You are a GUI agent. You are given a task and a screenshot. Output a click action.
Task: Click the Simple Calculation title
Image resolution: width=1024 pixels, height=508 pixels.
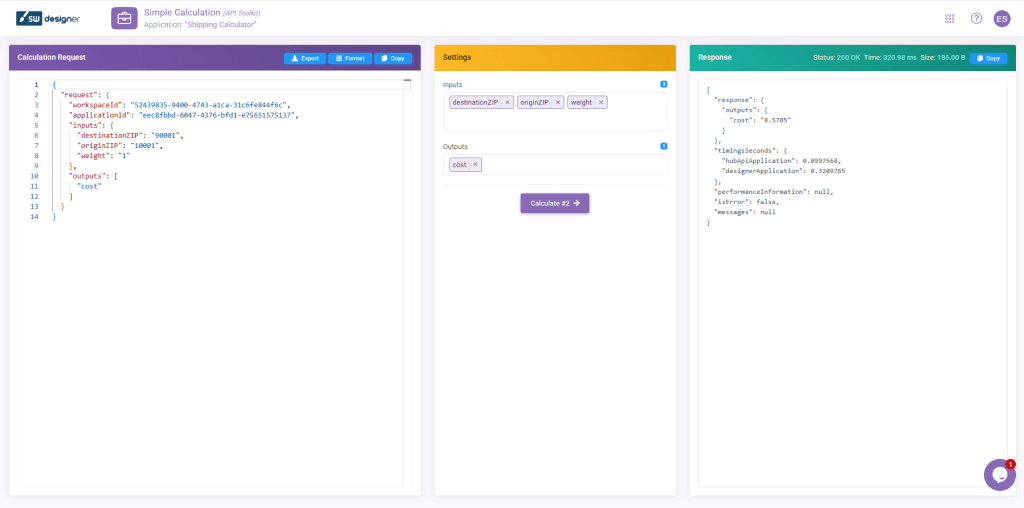182,12
